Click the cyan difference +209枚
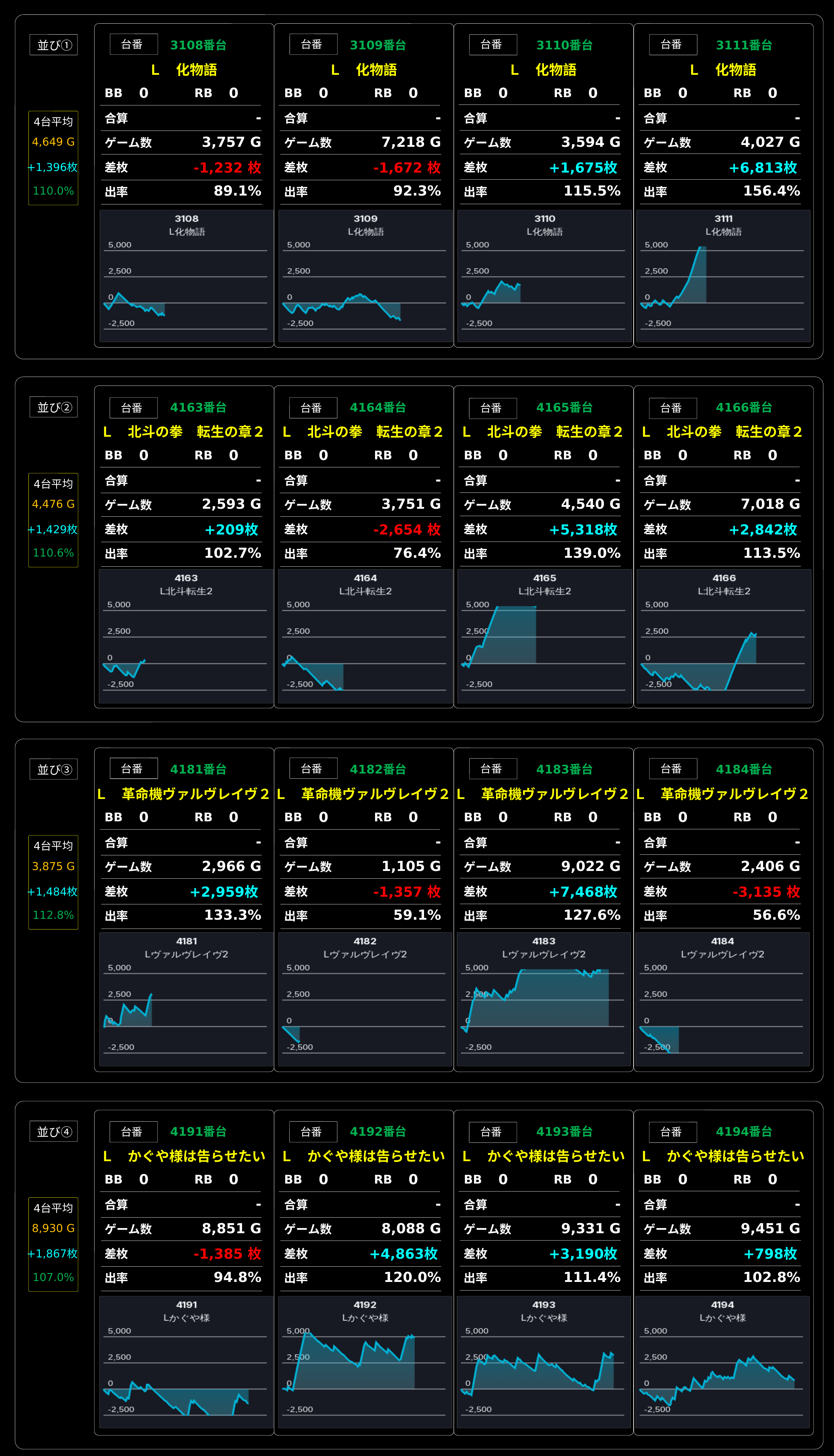The height and width of the screenshot is (1456, 834). tap(232, 529)
